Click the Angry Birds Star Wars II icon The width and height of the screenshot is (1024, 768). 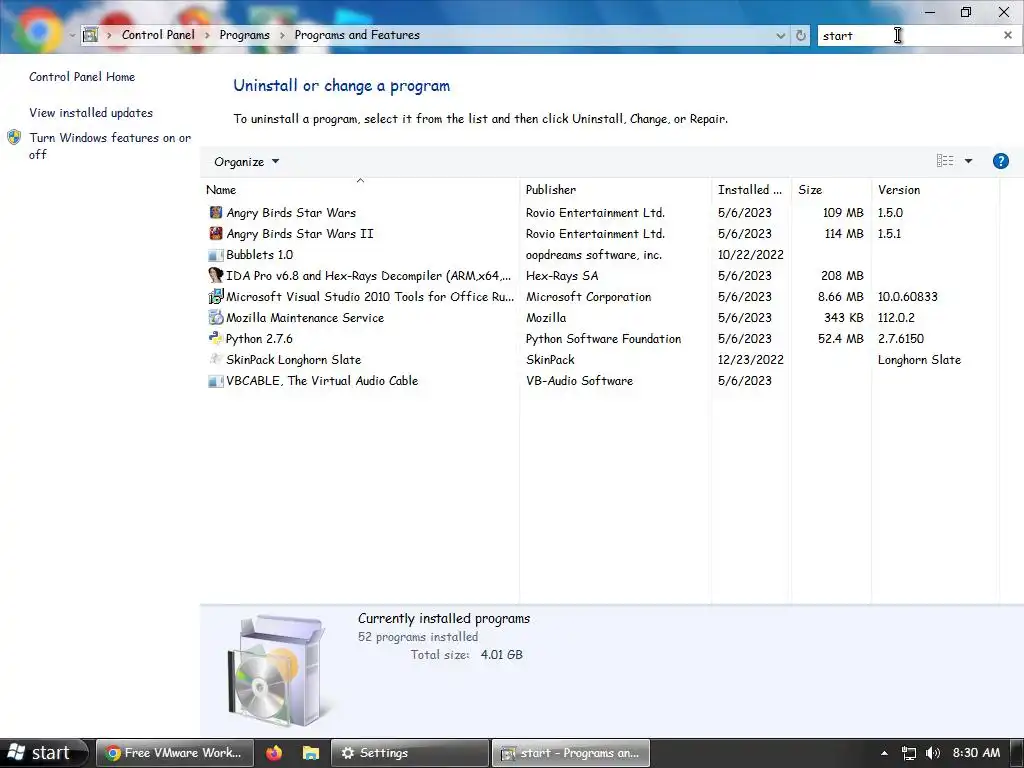[x=216, y=233]
